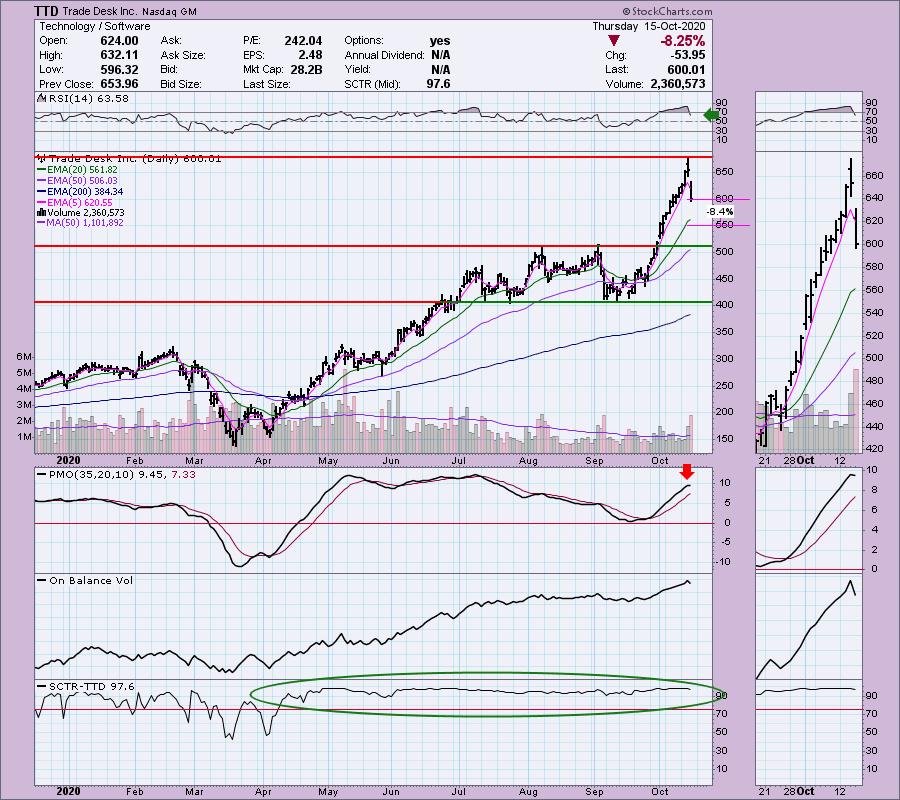Click the Chg value -53.95
The height and width of the screenshot is (800, 900).
(688, 55)
